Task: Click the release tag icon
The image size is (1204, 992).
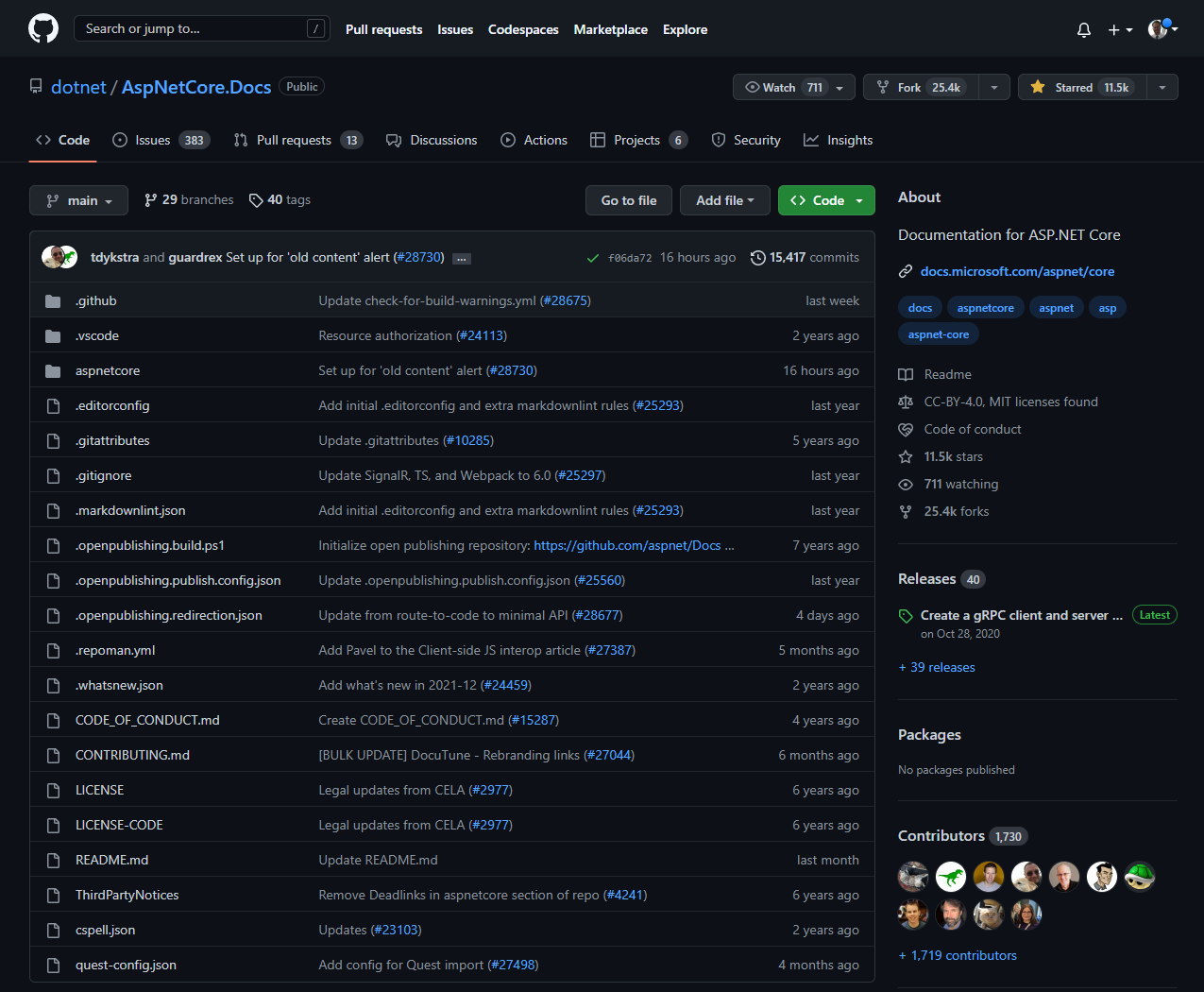Action: [x=906, y=616]
